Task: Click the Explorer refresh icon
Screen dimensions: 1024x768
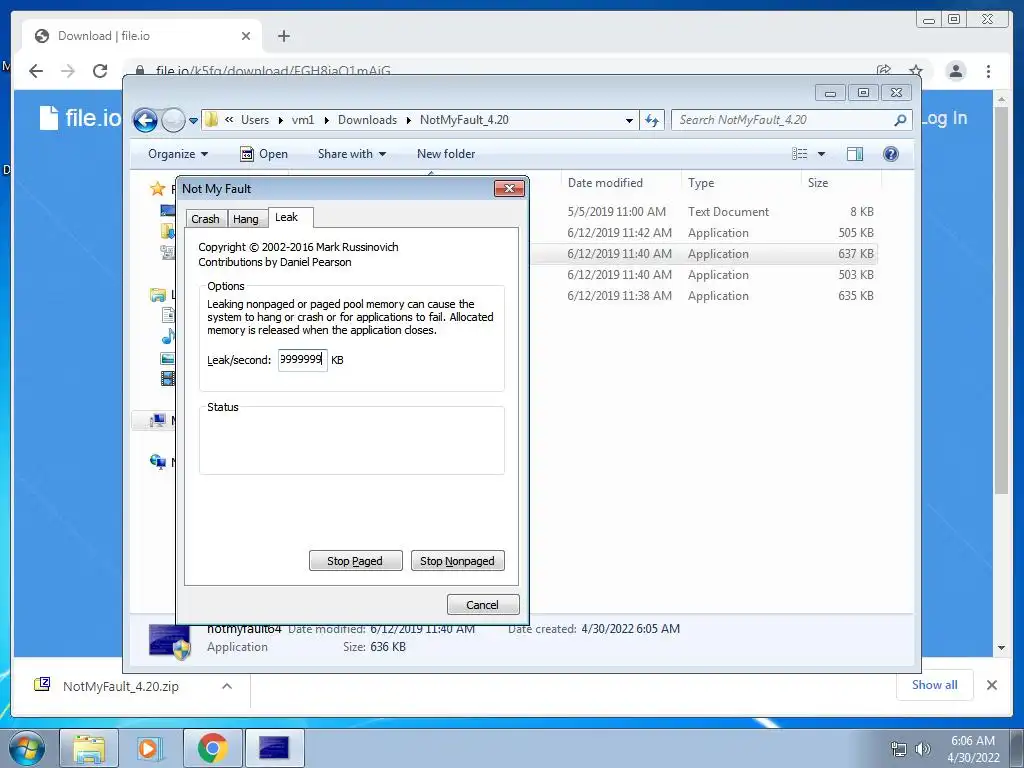Action: click(x=651, y=120)
